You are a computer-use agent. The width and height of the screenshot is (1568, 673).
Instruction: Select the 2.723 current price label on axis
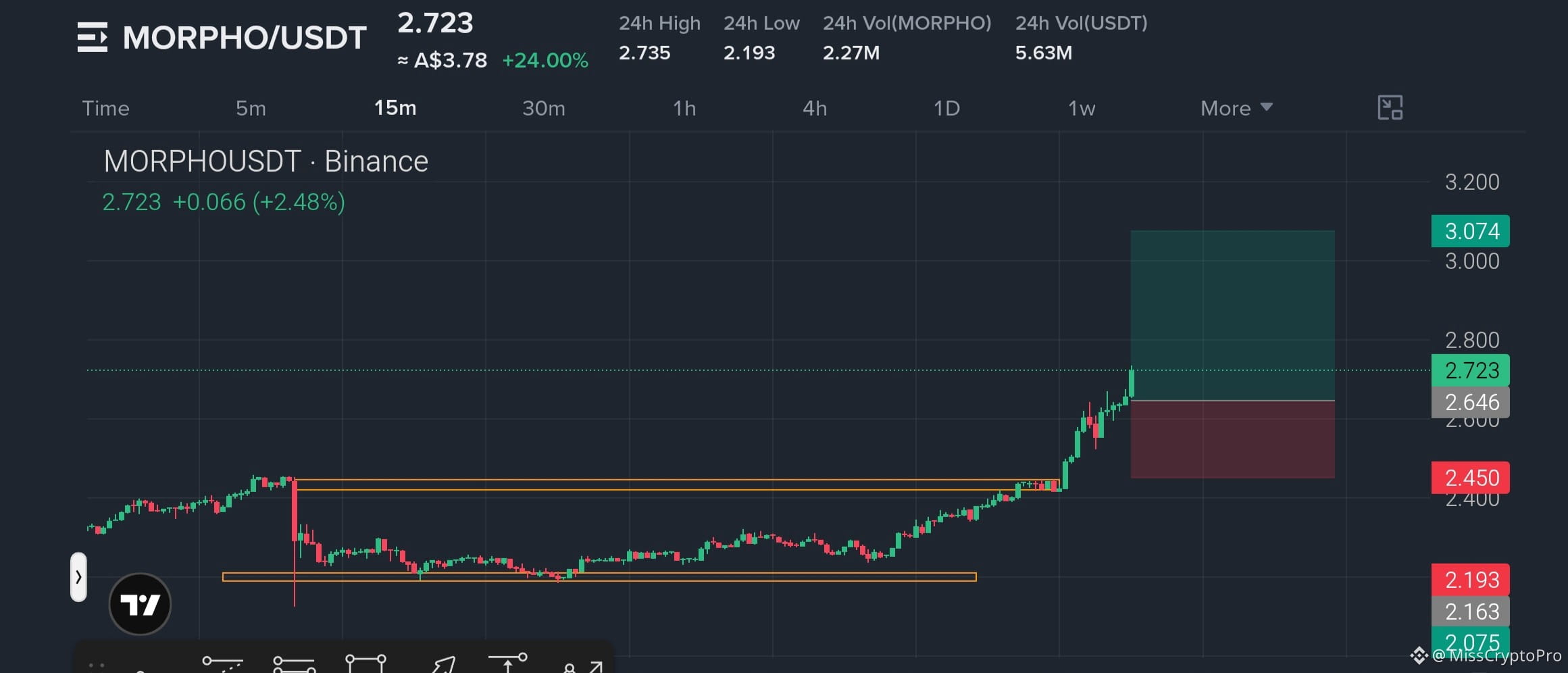point(1470,370)
